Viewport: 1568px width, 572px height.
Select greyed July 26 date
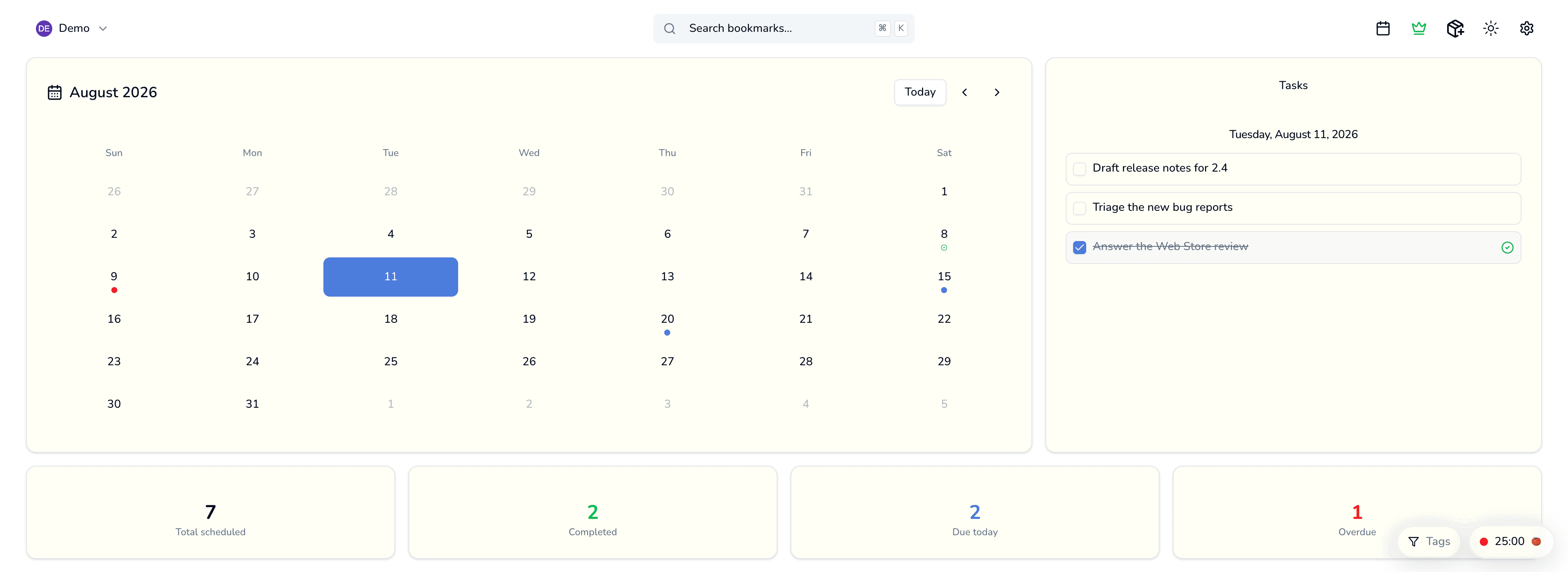pos(114,192)
